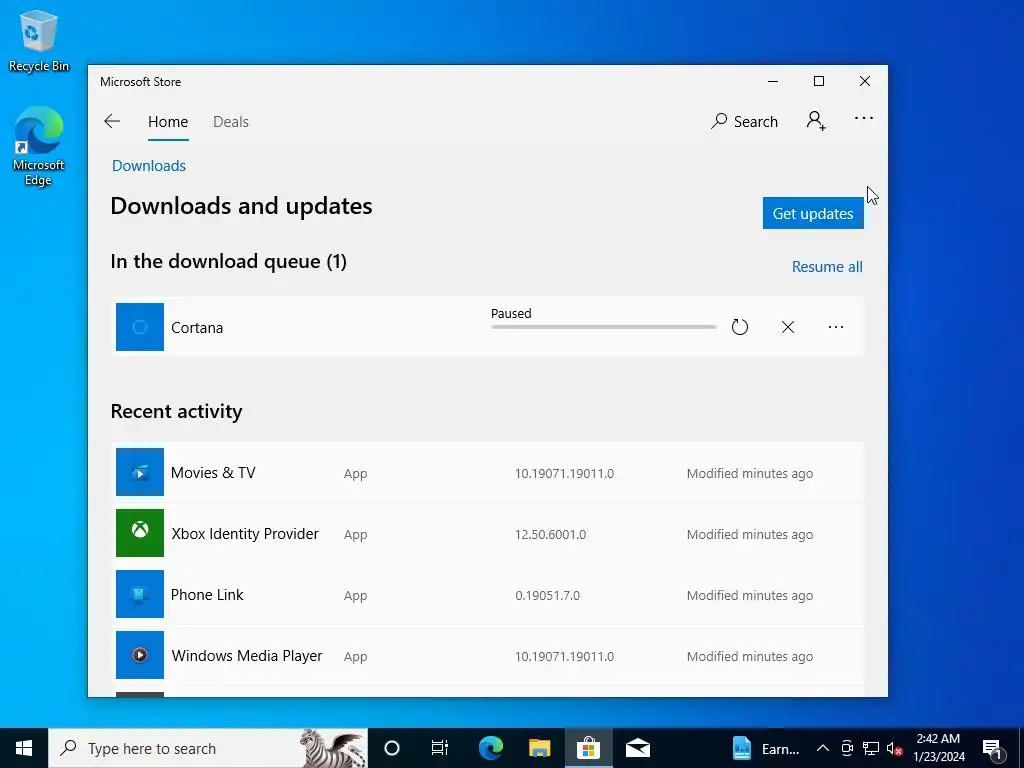Open File Explorer from the taskbar
Image resolution: width=1024 pixels, height=768 pixels.
click(x=539, y=748)
